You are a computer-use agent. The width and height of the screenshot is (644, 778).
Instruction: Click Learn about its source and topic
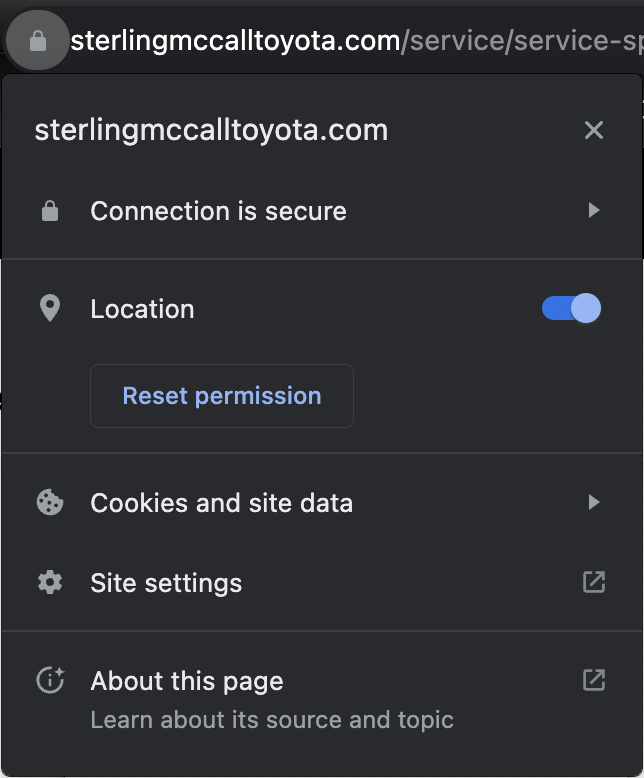coord(272,720)
